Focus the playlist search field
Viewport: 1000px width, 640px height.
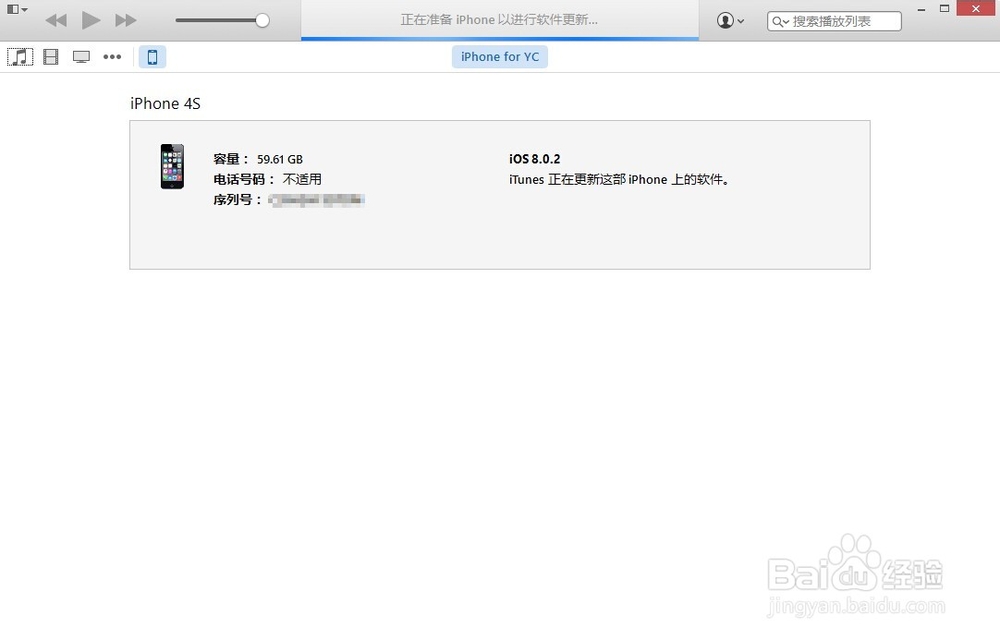pos(834,21)
